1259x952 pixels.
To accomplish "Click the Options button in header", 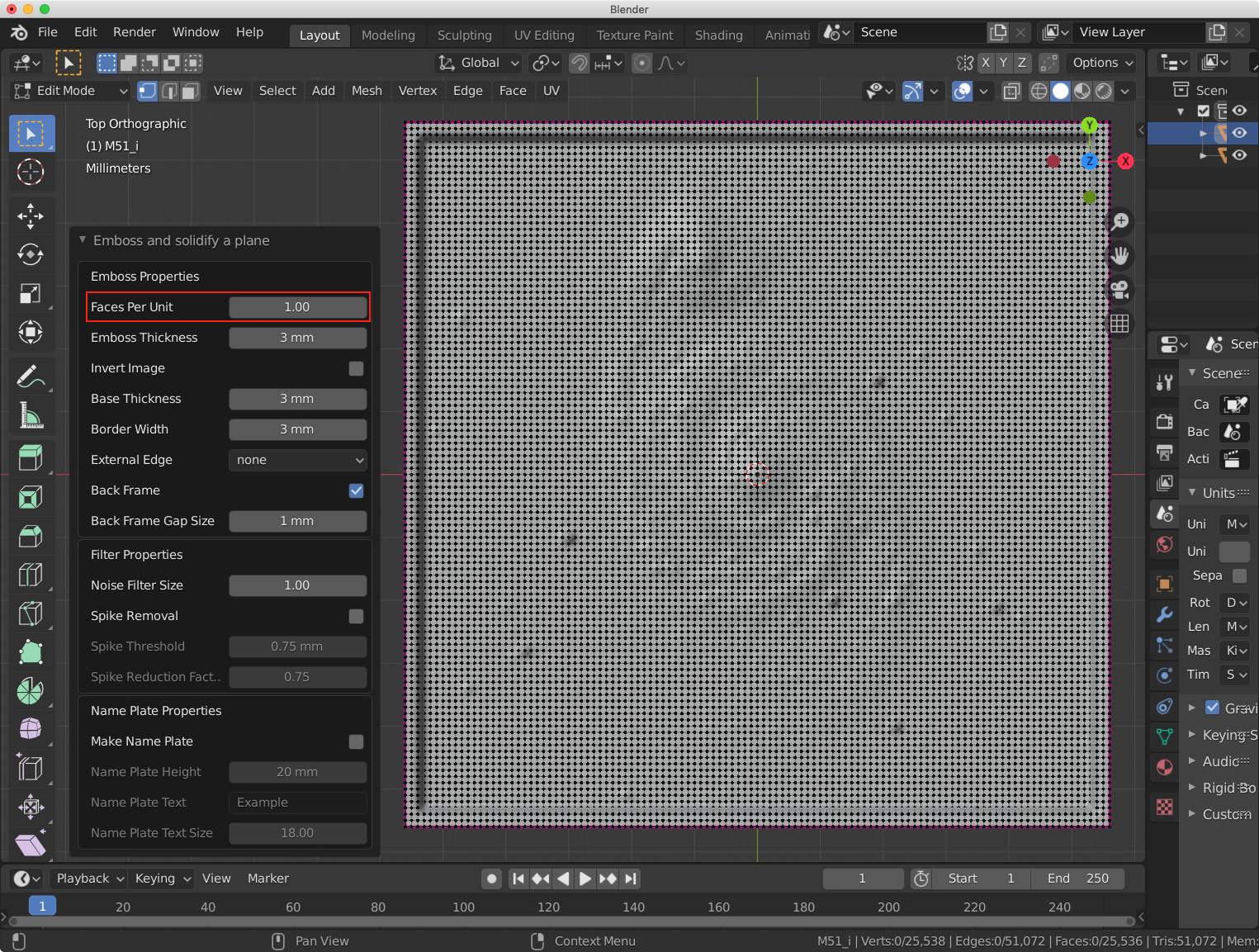I will 1101,63.
